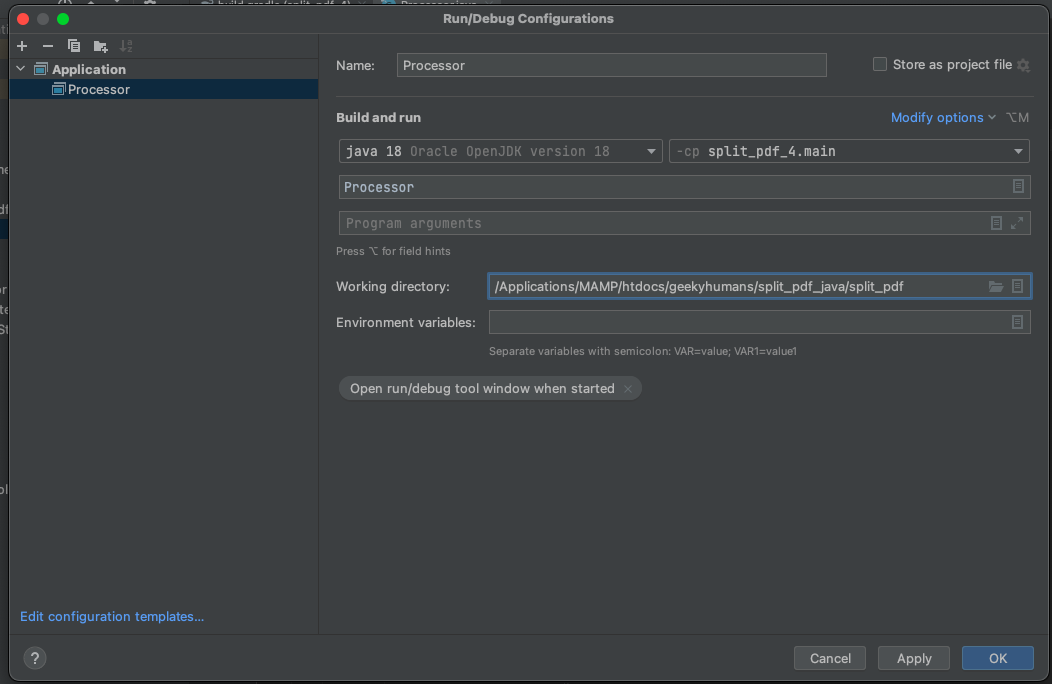Image resolution: width=1052 pixels, height=684 pixels.
Task: Open Edit configuration templates
Action: (112, 616)
